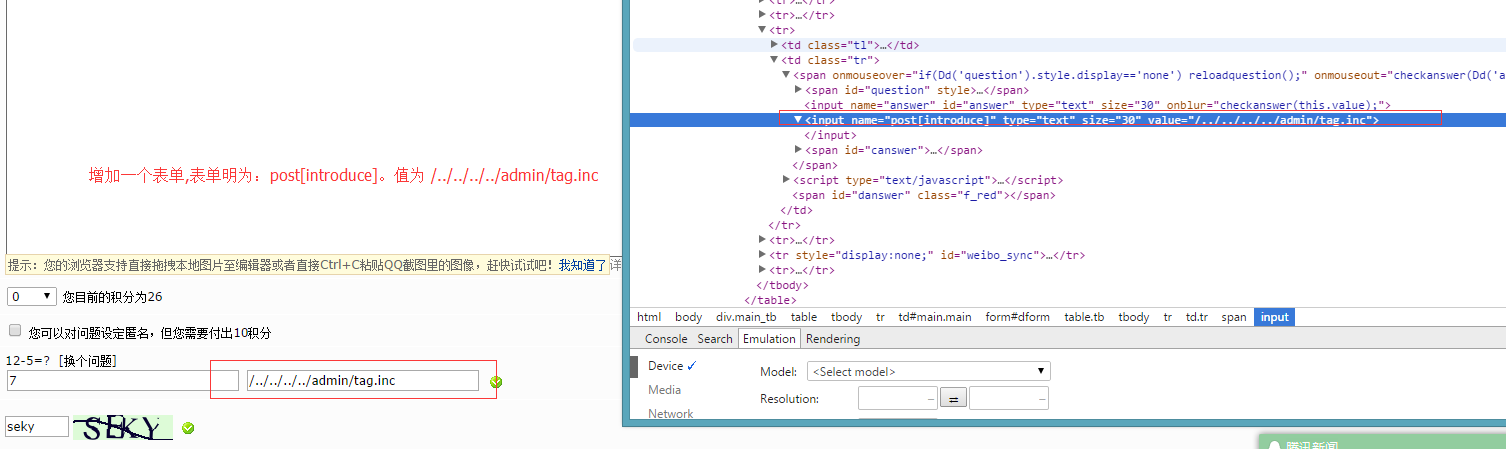This screenshot has width=1506, height=449.
Task: Click the 我知道了 link in the tip bar
Action: 582,265
